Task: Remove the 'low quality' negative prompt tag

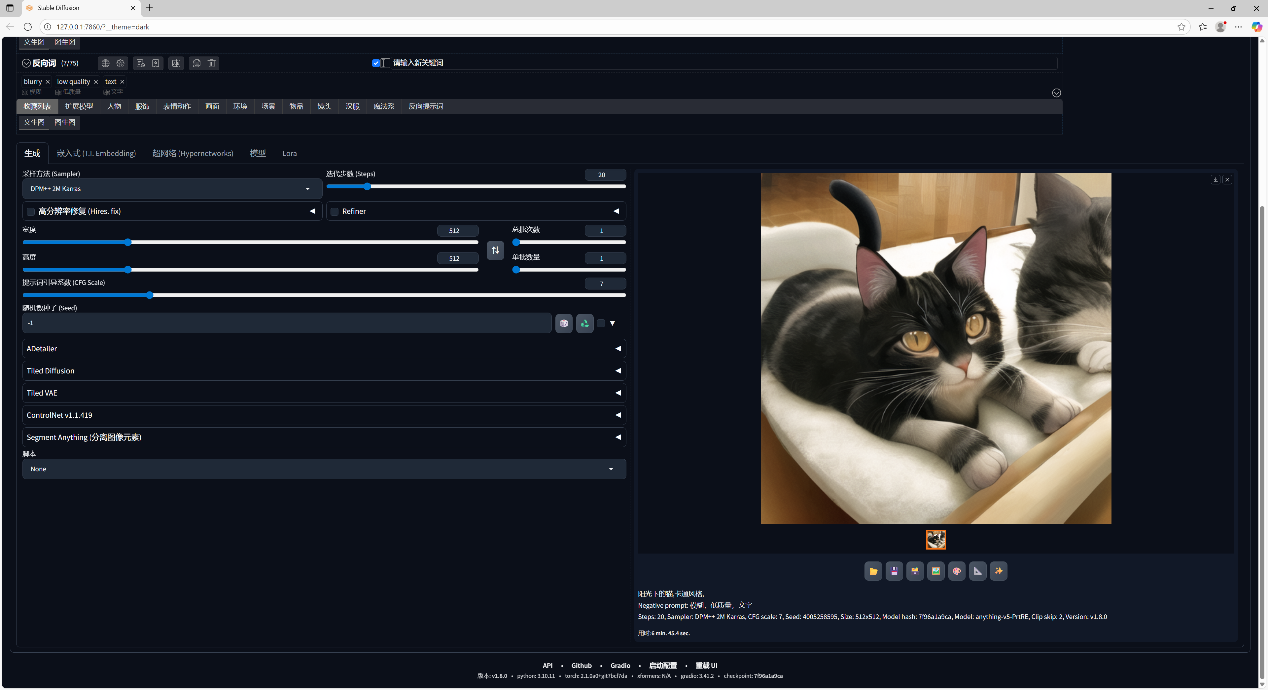Action: coord(98,82)
